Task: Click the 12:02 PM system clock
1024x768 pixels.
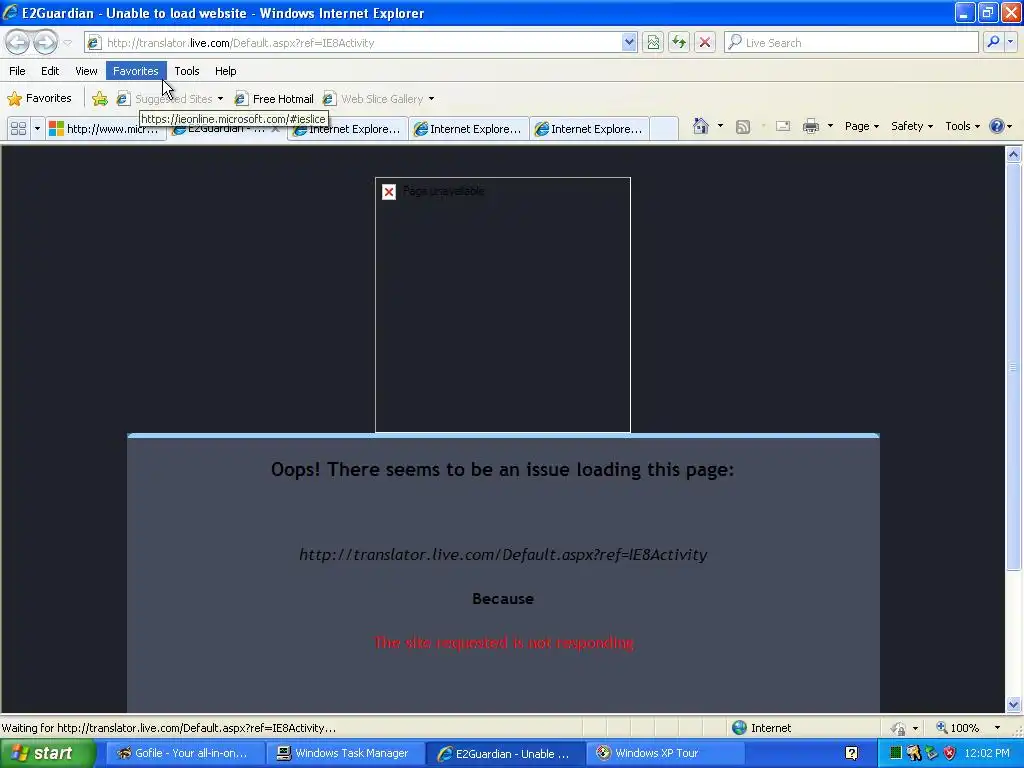Action: point(987,753)
